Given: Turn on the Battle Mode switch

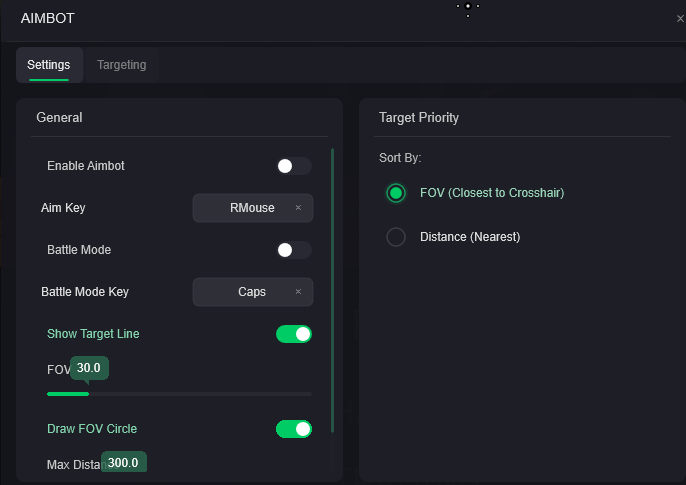Looking at the screenshot, I should pos(294,250).
